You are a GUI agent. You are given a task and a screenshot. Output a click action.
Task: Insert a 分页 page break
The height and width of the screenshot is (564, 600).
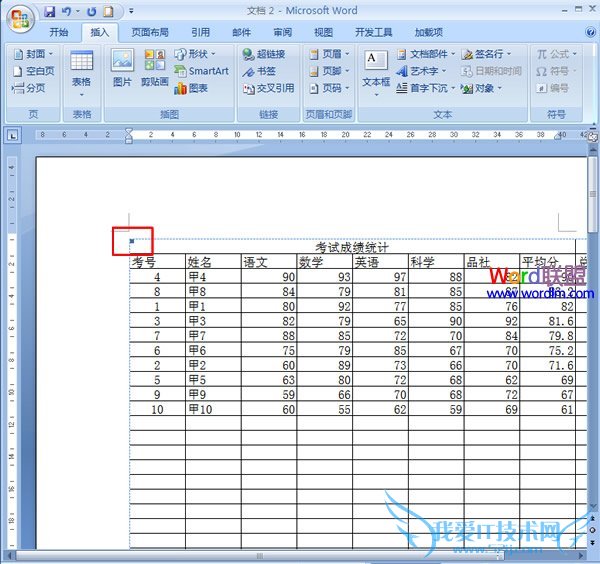(29, 88)
